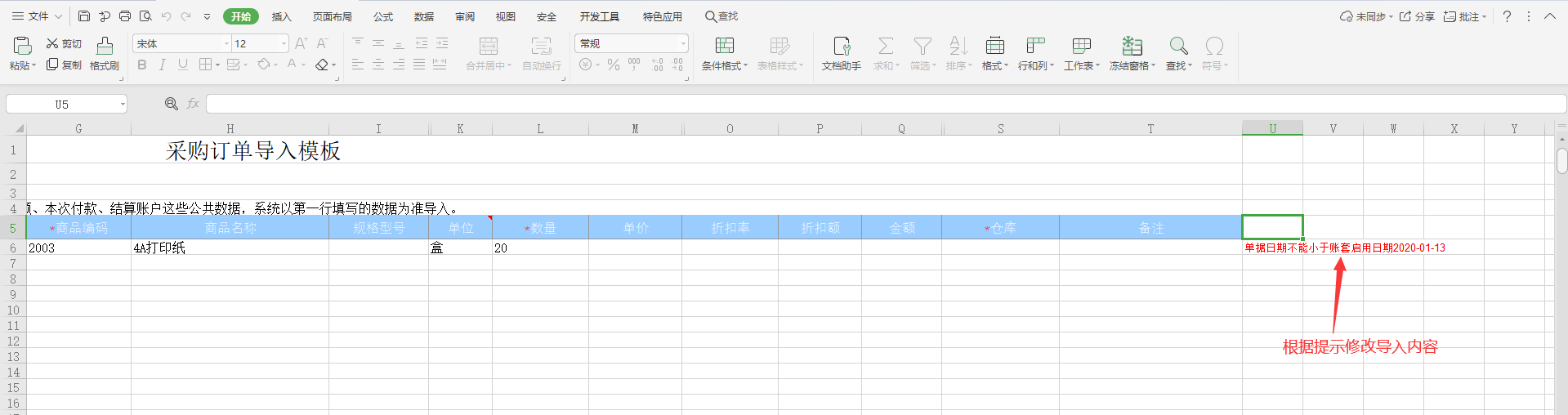The height and width of the screenshot is (415, 1568).
Task: Open the 文件 file menu
Action: [x=37, y=16]
